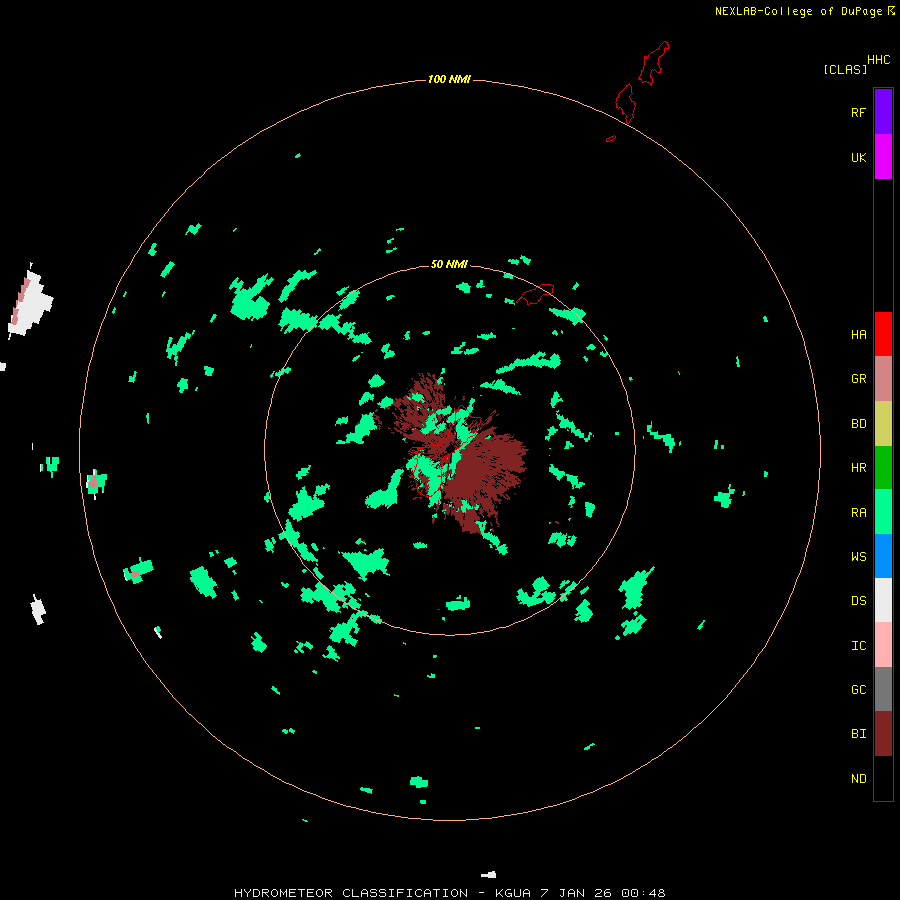Click the RF legend label

[x=858, y=112]
